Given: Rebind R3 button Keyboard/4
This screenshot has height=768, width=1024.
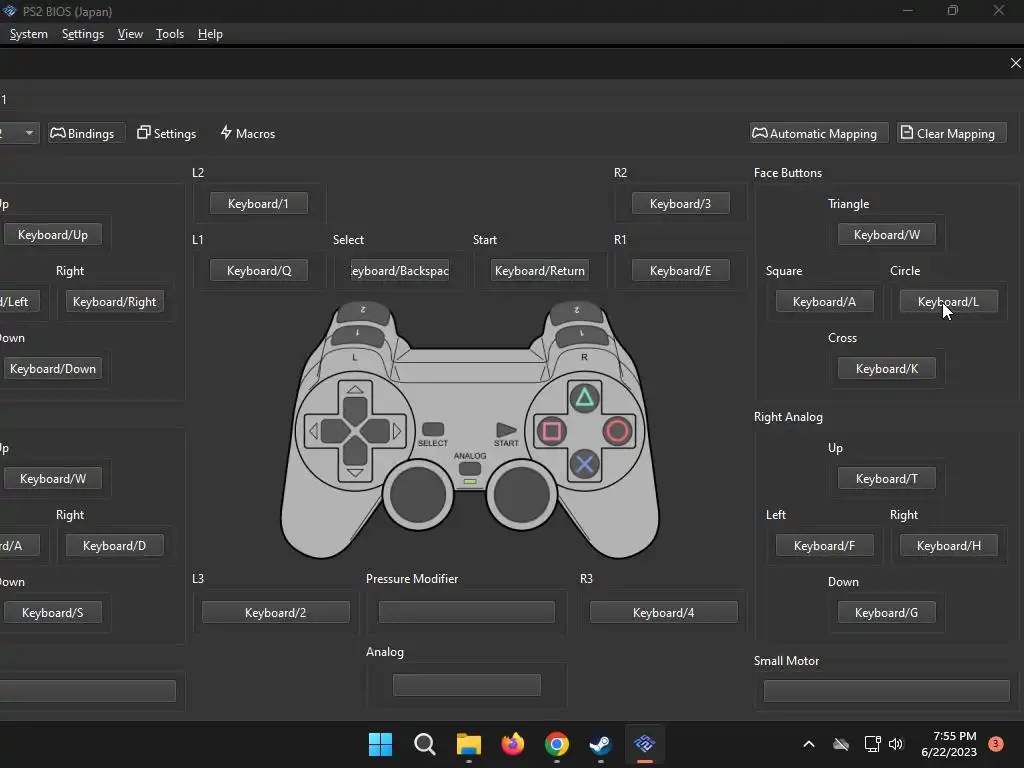Looking at the screenshot, I should click(x=664, y=613).
